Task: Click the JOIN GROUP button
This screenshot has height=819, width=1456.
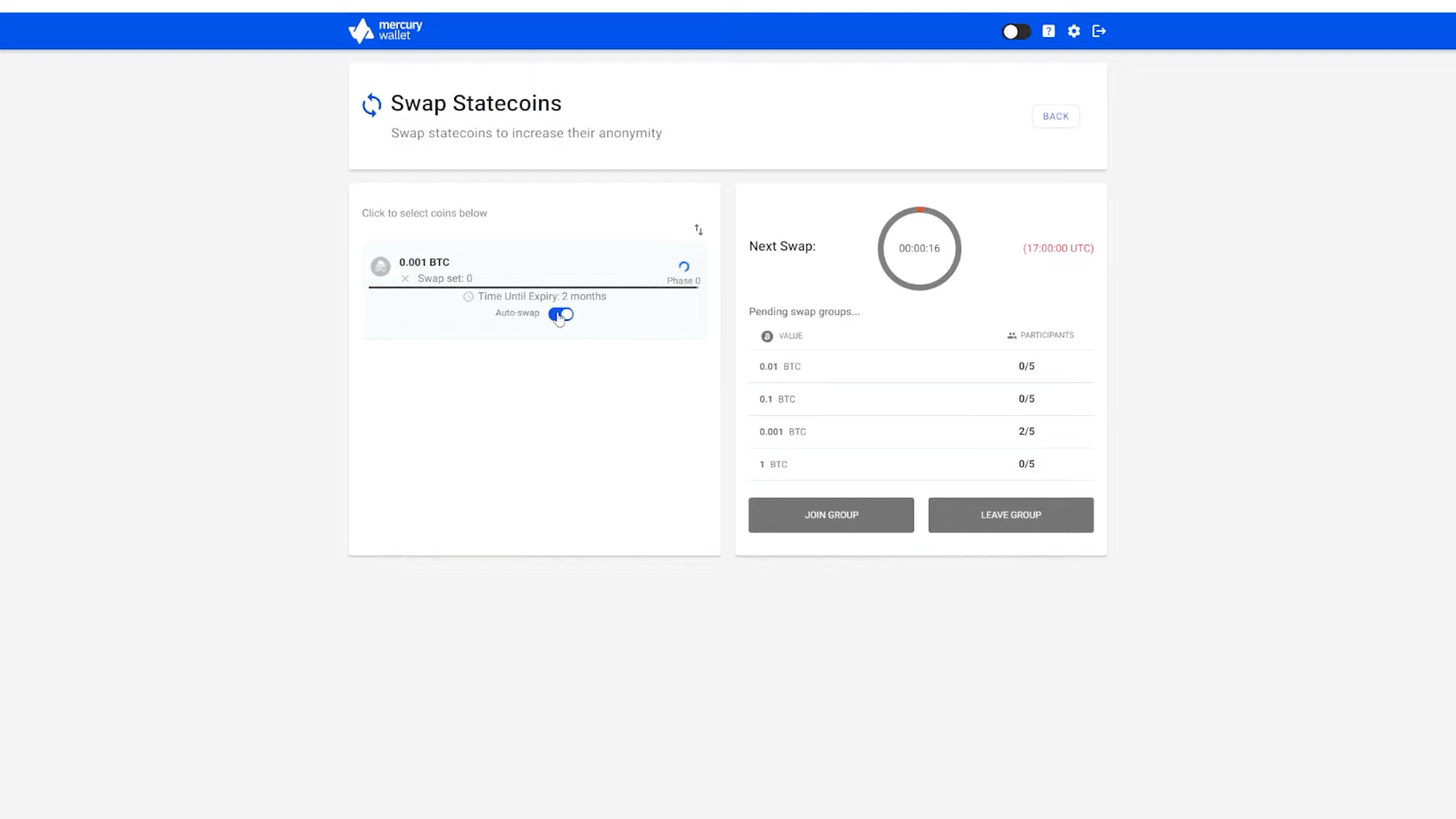Action: click(x=831, y=515)
